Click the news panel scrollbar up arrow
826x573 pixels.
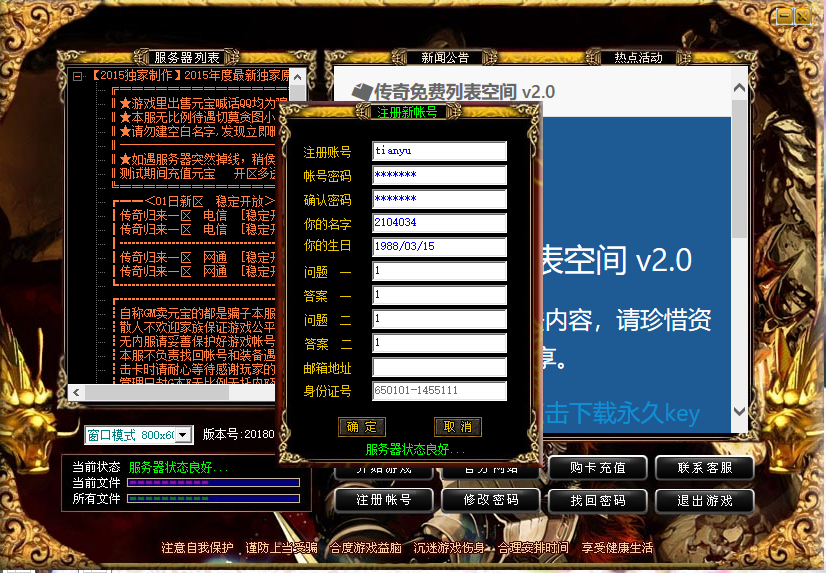tap(740, 90)
